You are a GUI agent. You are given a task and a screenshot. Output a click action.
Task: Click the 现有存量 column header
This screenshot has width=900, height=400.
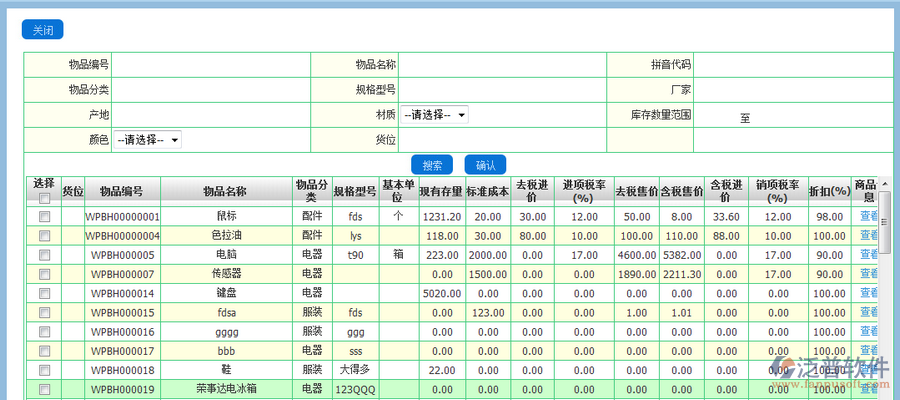pos(440,191)
